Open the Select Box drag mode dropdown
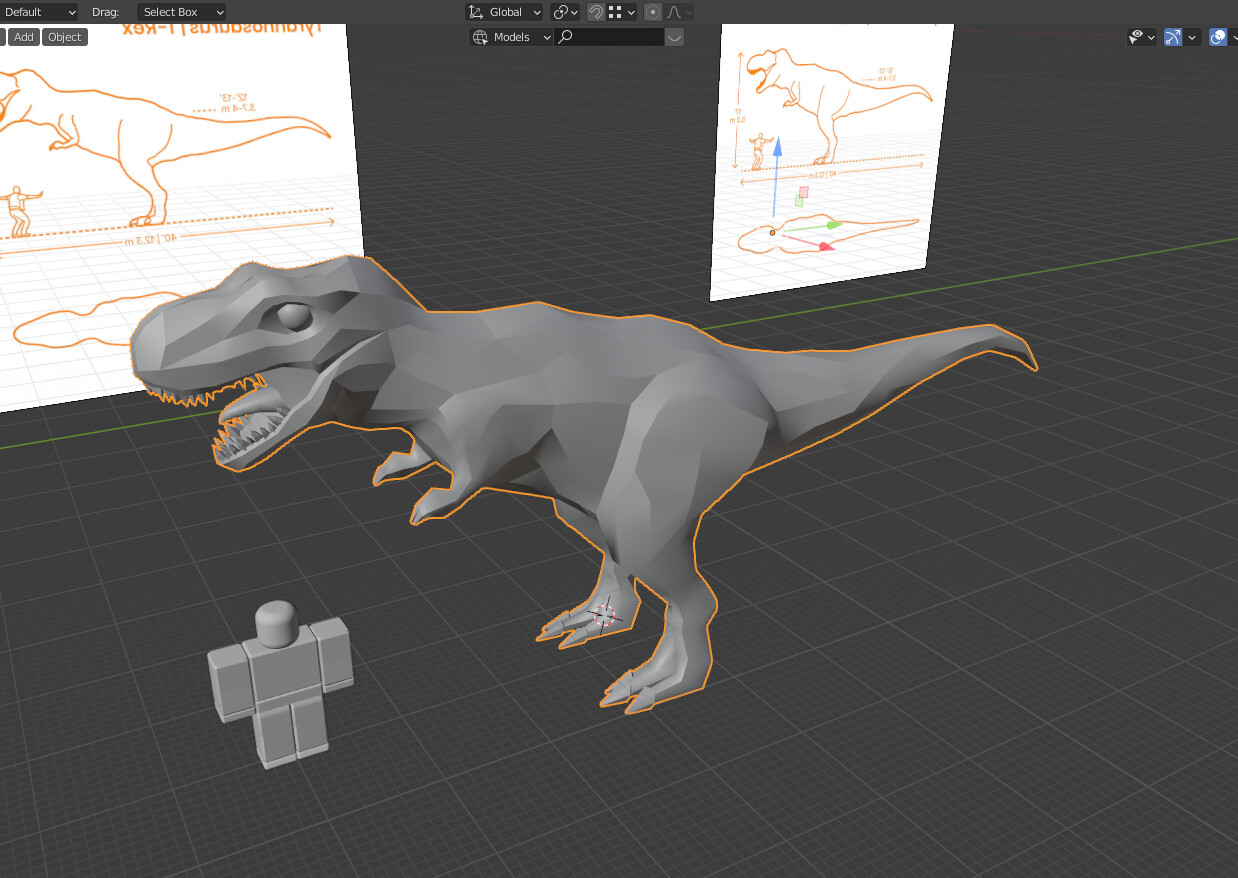Screen dimensions: 1238x878 click(x=180, y=12)
